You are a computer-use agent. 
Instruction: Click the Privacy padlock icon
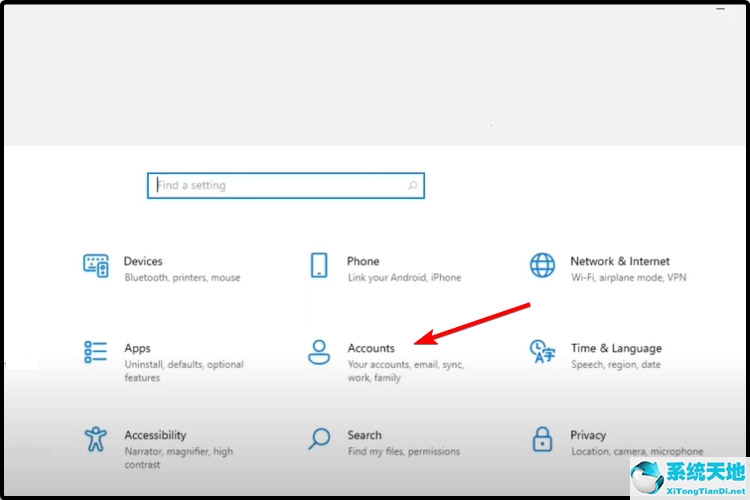[x=542, y=439]
